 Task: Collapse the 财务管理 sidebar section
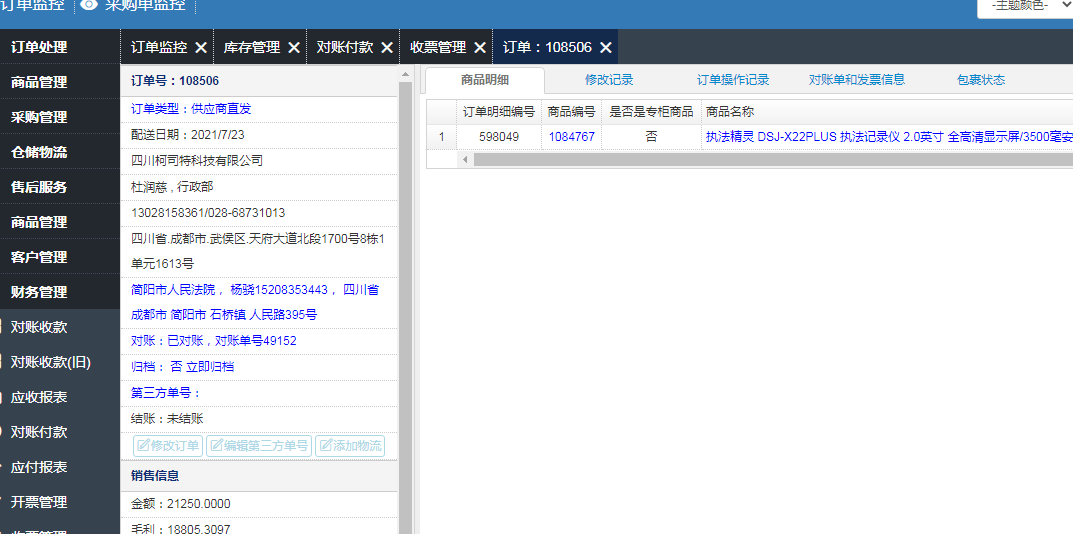point(60,292)
